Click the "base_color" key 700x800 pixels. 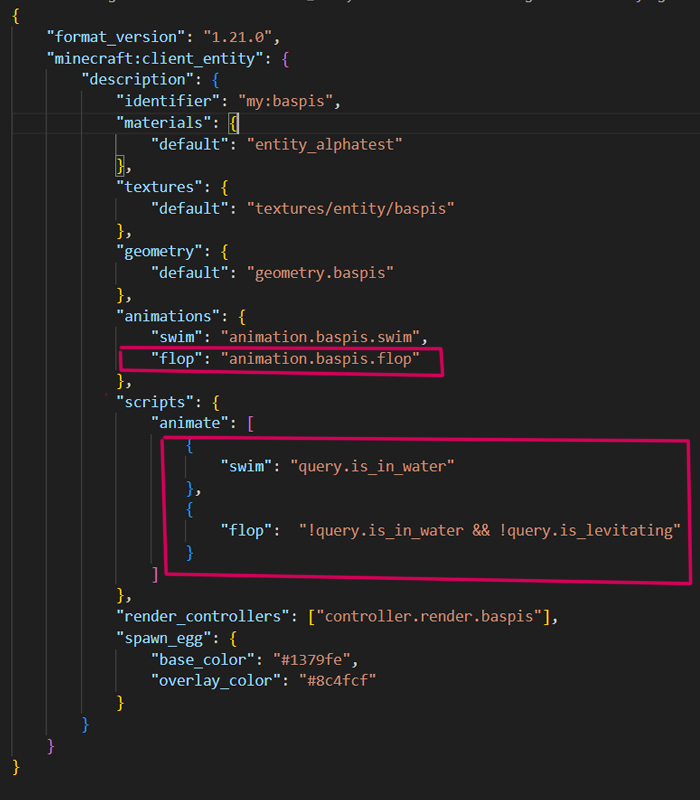(x=203, y=660)
